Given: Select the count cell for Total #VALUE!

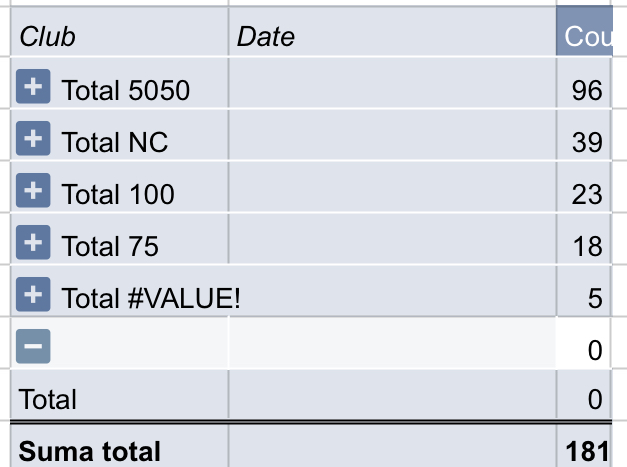Looking at the screenshot, I should pos(583,291).
